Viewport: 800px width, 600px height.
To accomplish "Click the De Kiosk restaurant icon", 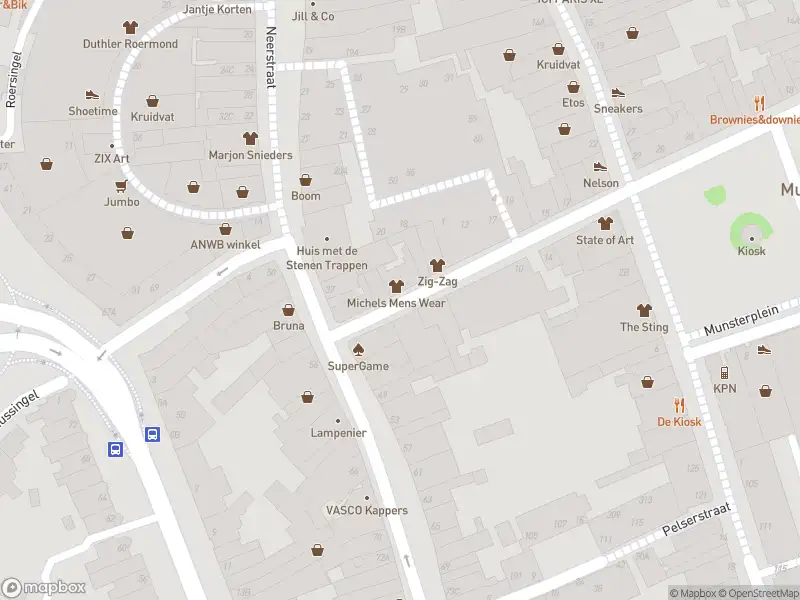I will (x=679, y=406).
